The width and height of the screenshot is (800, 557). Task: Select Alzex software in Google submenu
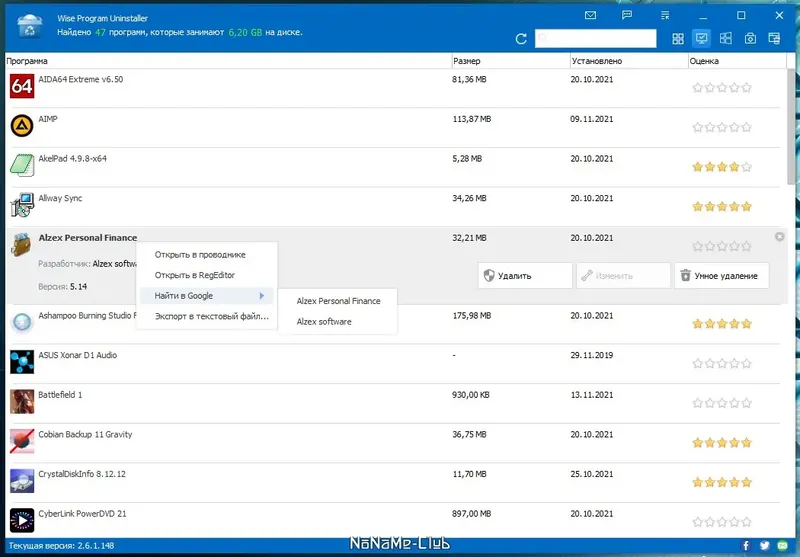click(x=324, y=322)
